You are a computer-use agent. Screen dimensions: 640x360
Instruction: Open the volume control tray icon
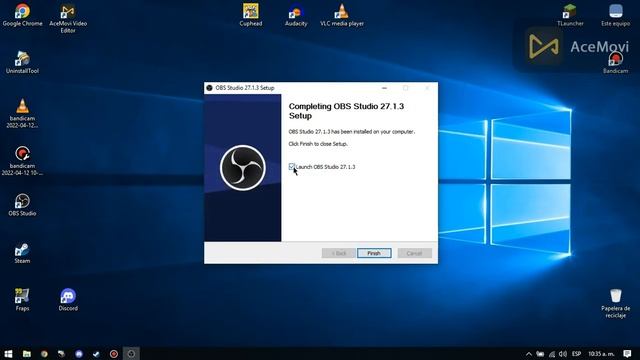(563, 354)
